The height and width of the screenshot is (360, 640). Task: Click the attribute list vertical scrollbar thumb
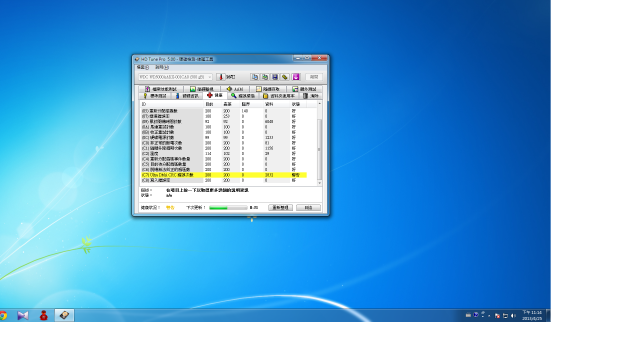coord(319,149)
